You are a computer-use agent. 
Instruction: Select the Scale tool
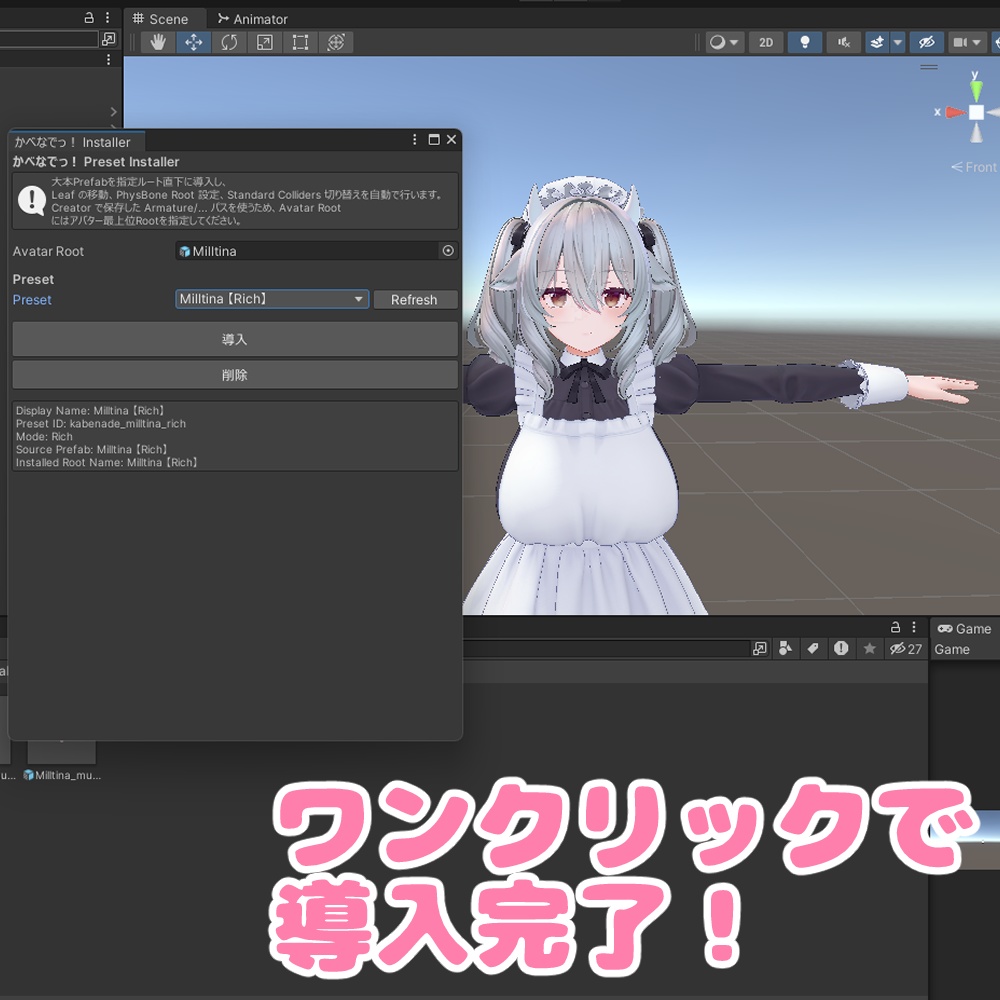coord(264,42)
